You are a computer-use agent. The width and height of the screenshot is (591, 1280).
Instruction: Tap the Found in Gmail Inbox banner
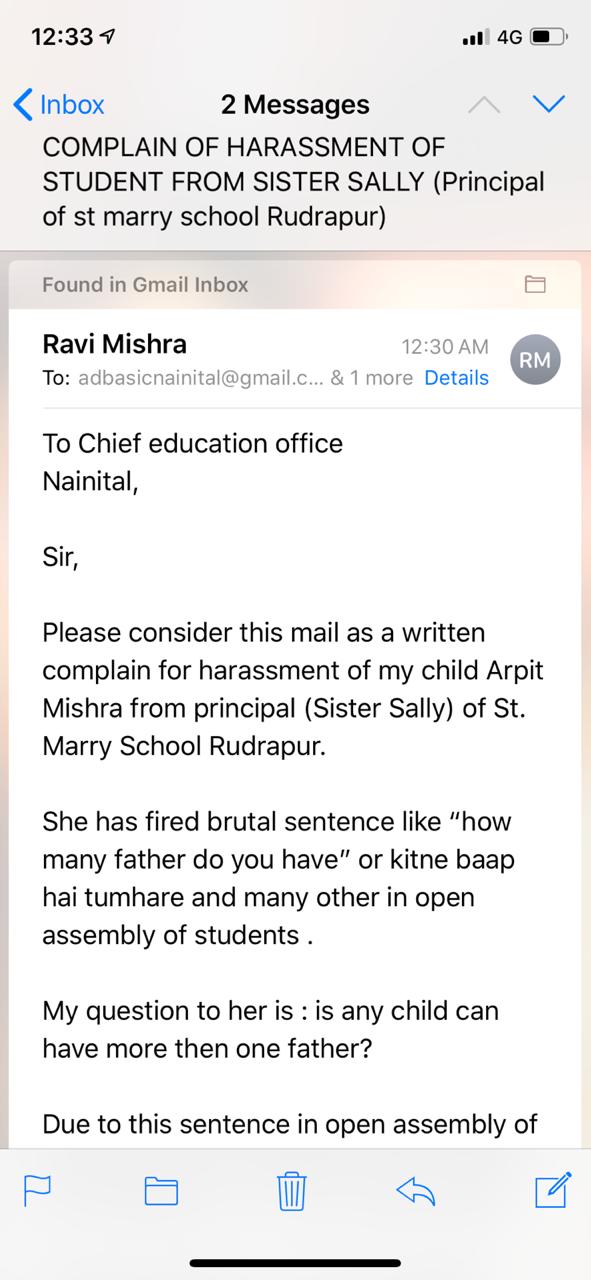tap(295, 285)
